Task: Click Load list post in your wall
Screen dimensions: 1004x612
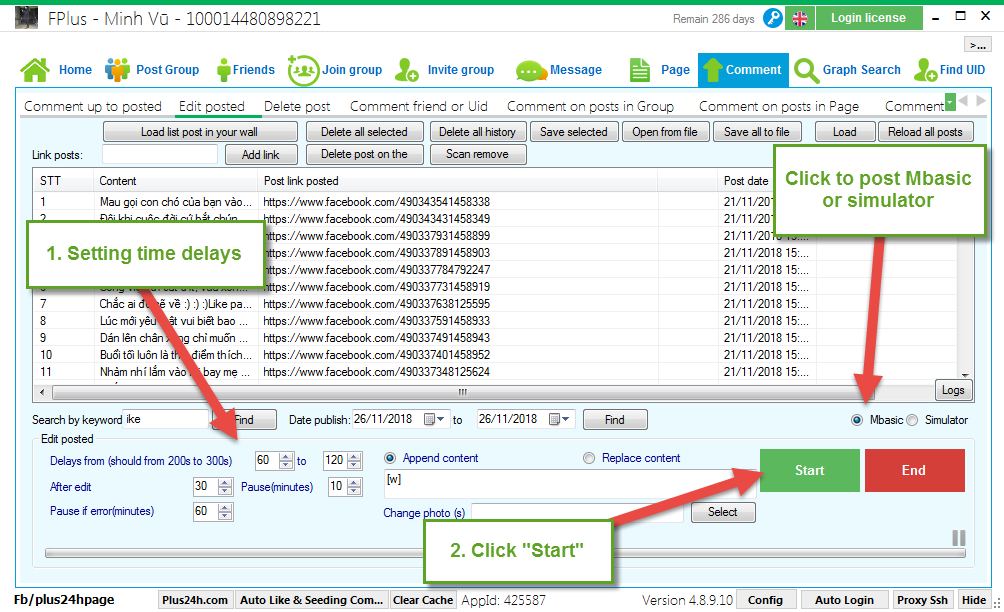Action: pyautogui.click(x=200, y=132)
